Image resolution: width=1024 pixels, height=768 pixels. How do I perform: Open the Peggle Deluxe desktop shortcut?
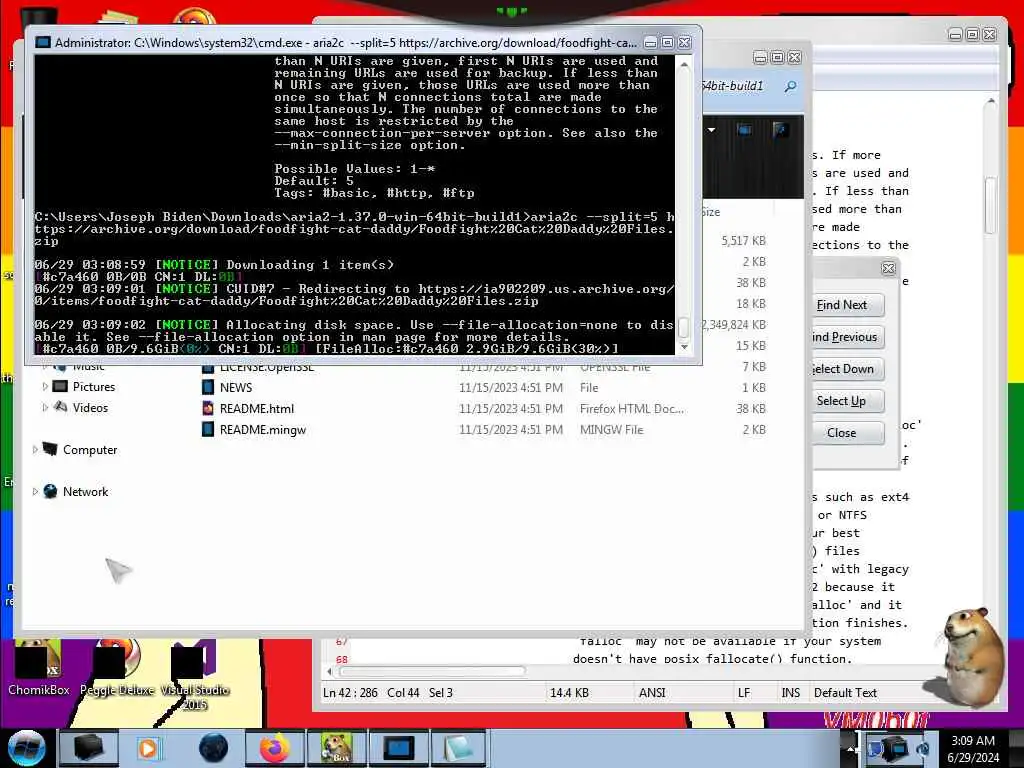(117, 667)
